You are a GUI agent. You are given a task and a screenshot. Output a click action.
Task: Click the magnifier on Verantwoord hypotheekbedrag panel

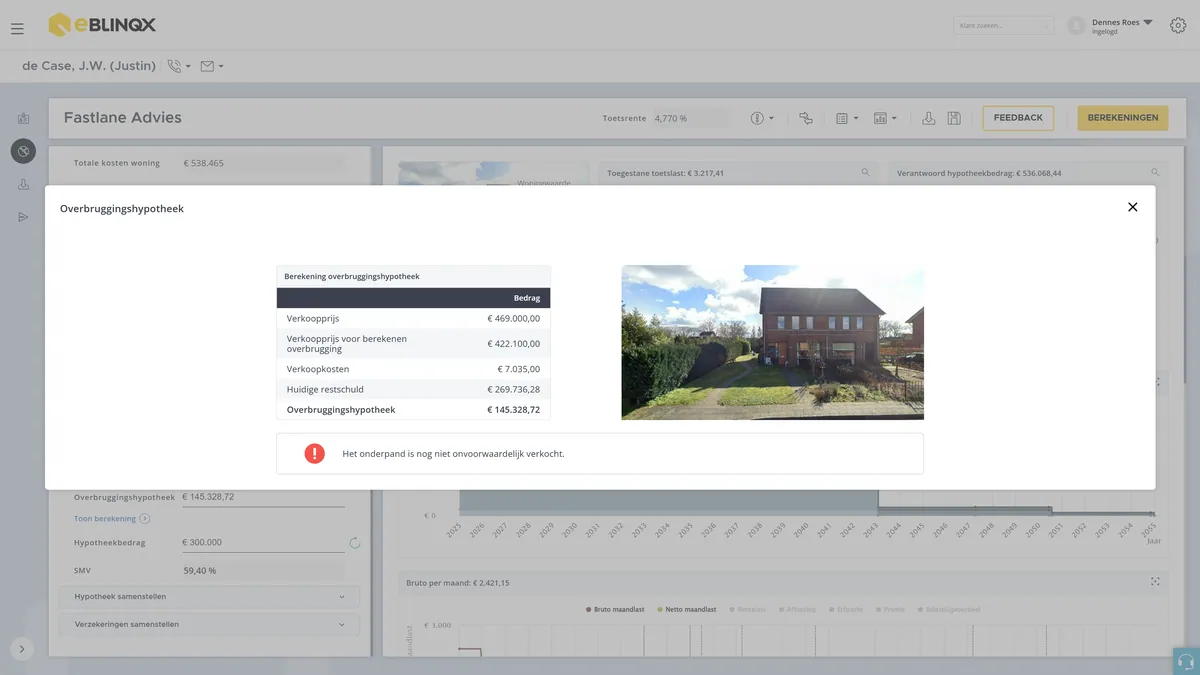tap(1154, 173)
